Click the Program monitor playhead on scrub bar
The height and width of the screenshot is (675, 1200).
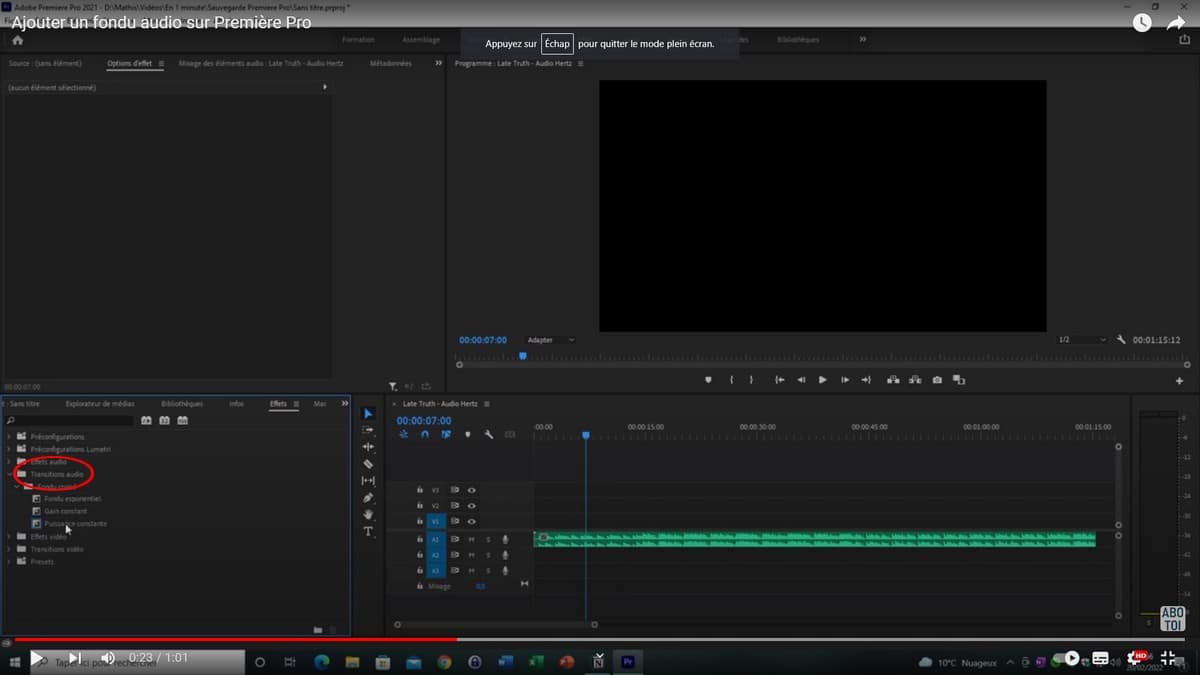pos(522,356)
